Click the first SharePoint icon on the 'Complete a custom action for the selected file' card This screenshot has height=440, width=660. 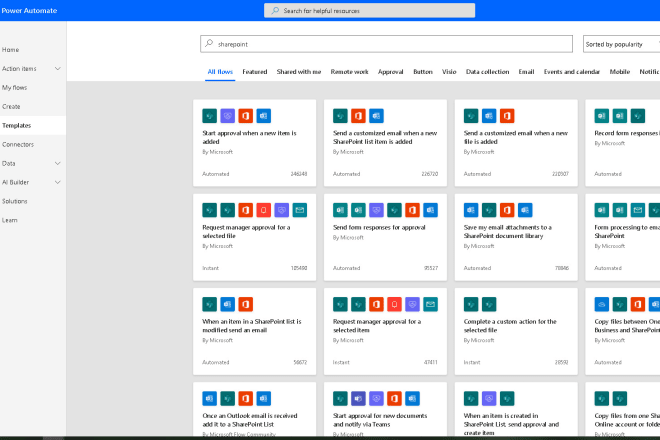[471, 304]
